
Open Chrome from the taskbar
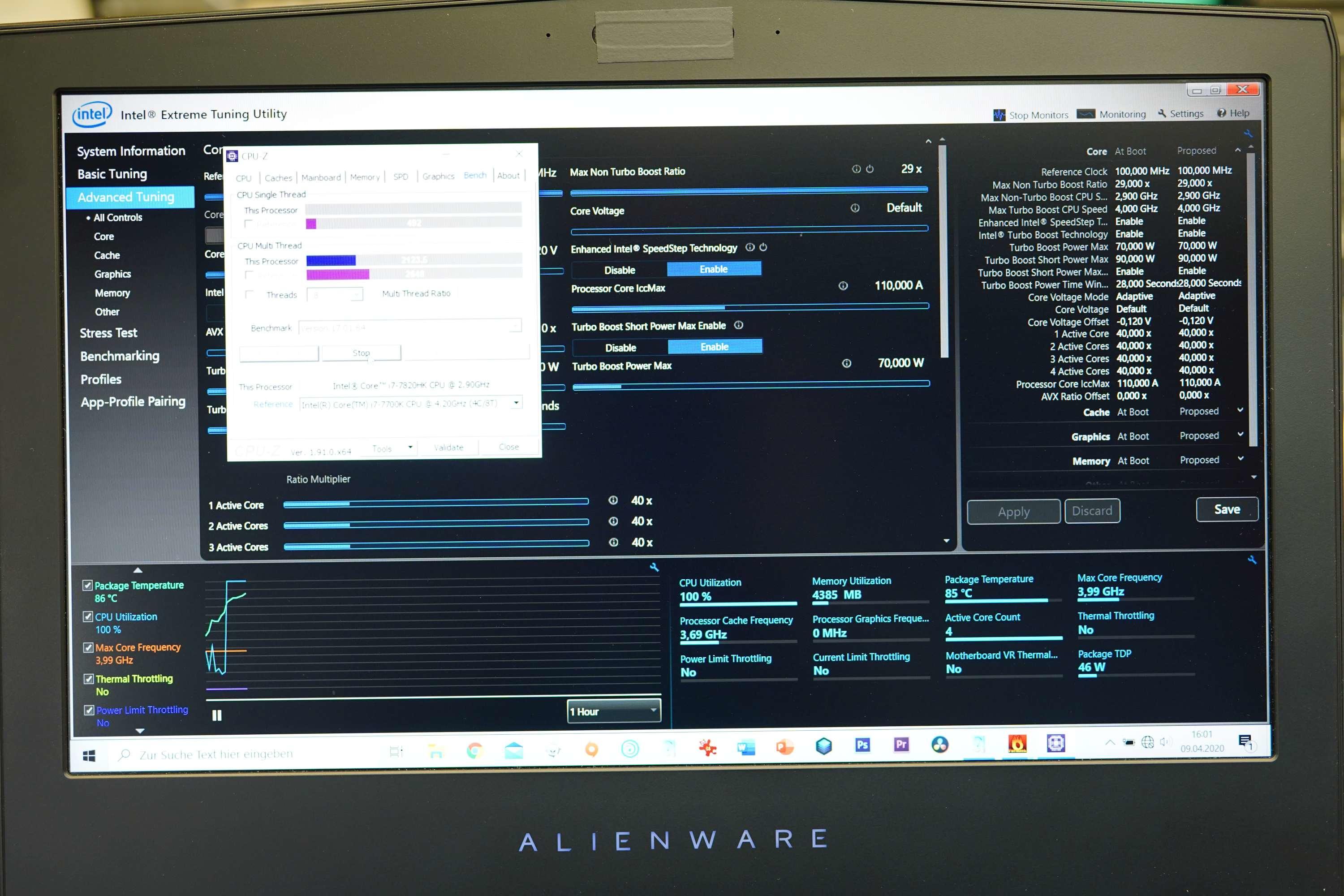(474, 750)
